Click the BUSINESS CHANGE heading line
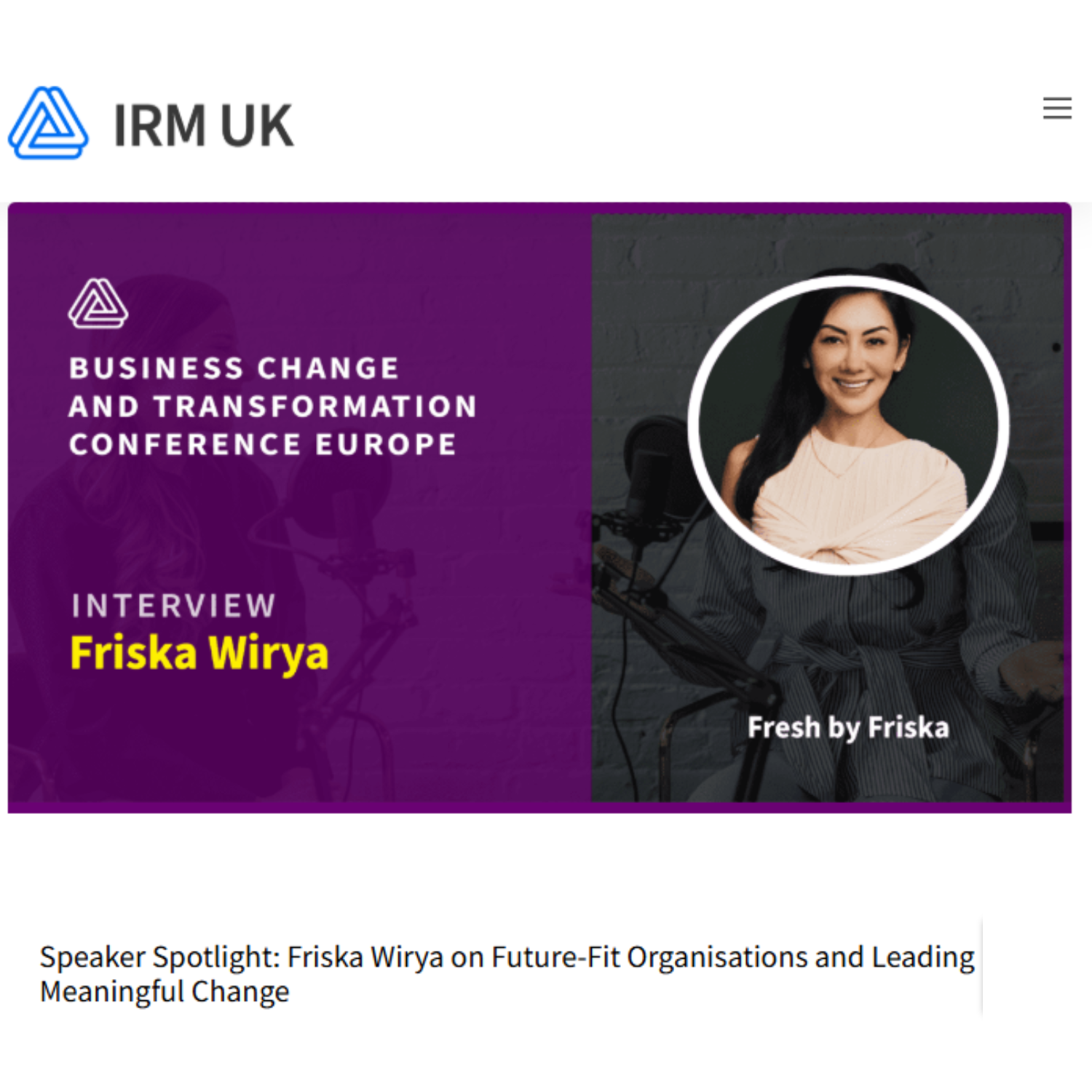Image resolution: width=1092 pixels, height=1092 pixels. point(234,368)
